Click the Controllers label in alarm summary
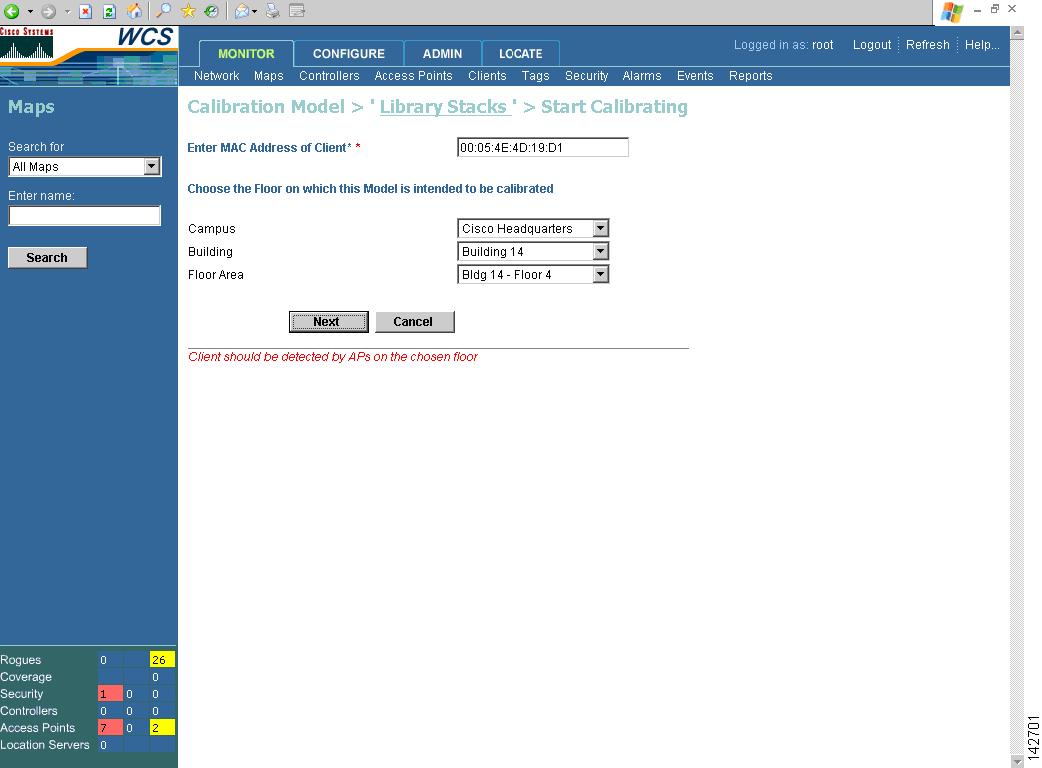The height and width of the screenshot is (768, 1042). [x=29, y=711]
